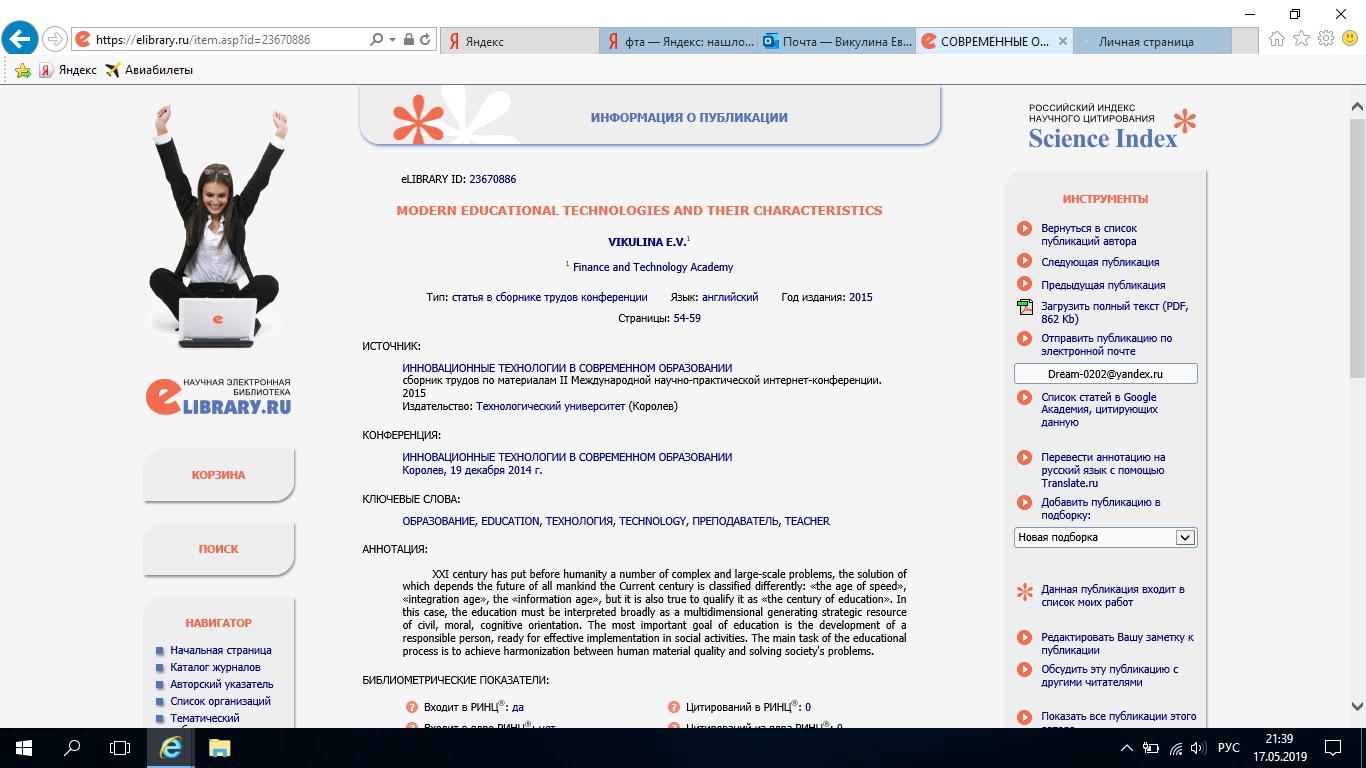
Task: Open the 'Новая подборка' dropdown
Action: click(x=1105, y=537)
